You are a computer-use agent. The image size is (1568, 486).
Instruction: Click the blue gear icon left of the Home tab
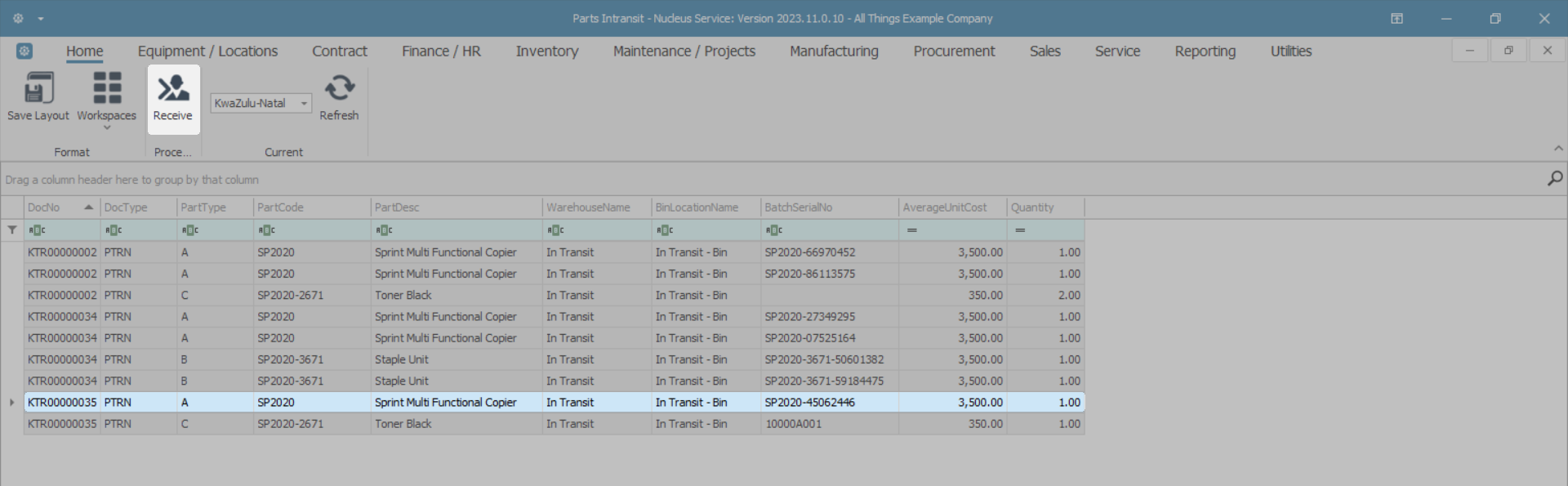tap(24, 51)
